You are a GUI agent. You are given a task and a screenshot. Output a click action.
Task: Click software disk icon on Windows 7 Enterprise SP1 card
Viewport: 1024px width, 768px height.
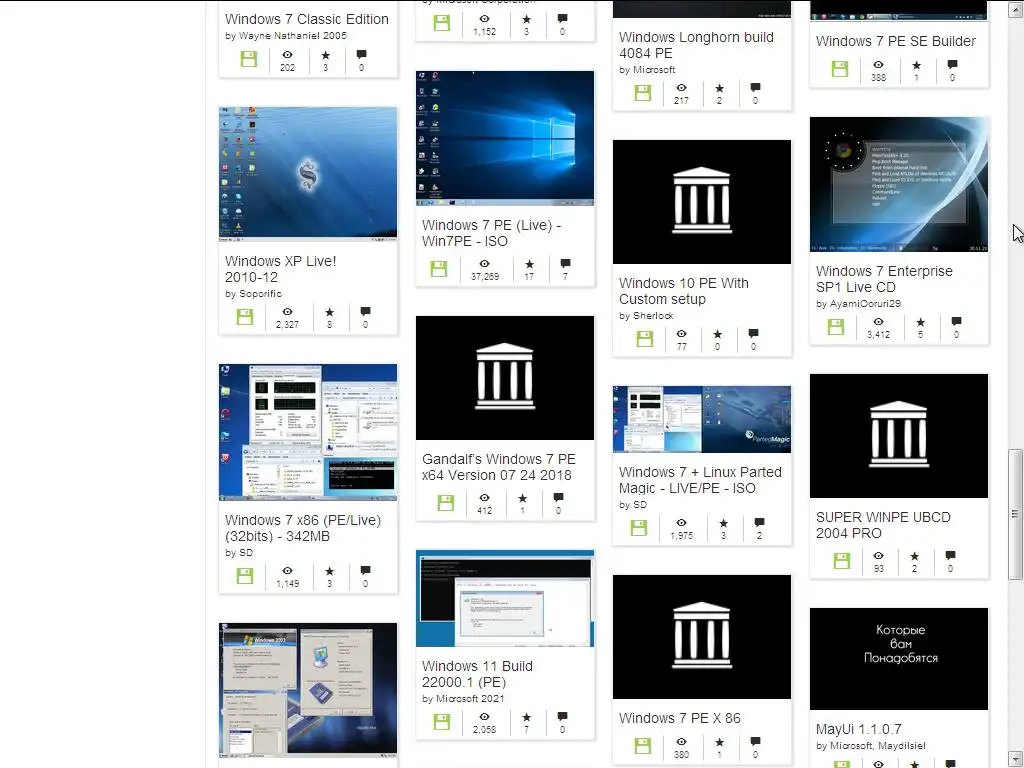coord(836,327)
